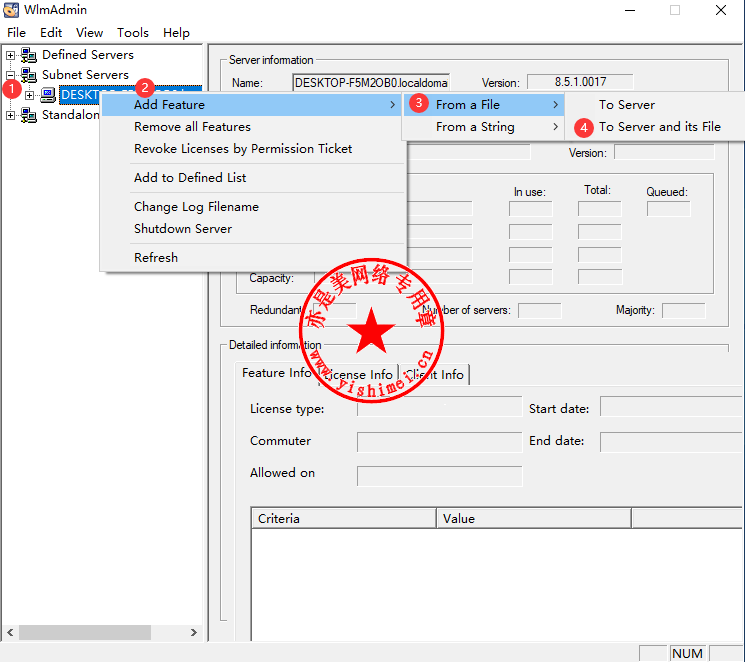Click the feature Version field
745x662 pixels.
click(x=664, y=153)
